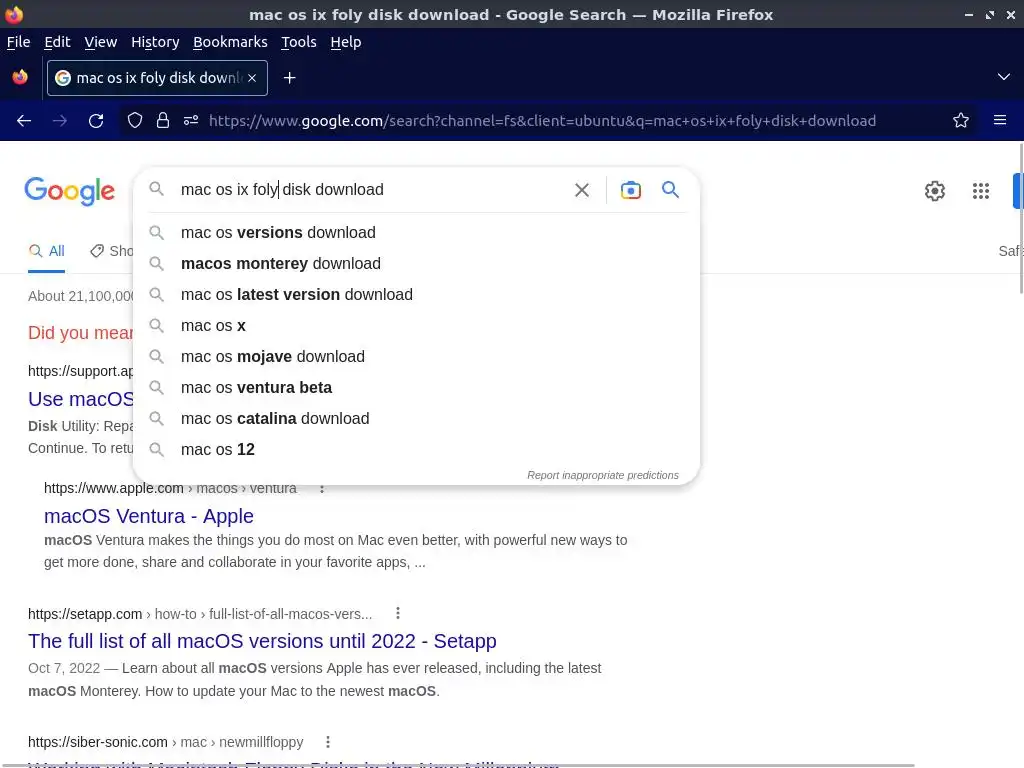This screenshot has height=768, width=1024.
Task: Click the Did you mean text
Action: pyautogui.click(x=80, y=333)
